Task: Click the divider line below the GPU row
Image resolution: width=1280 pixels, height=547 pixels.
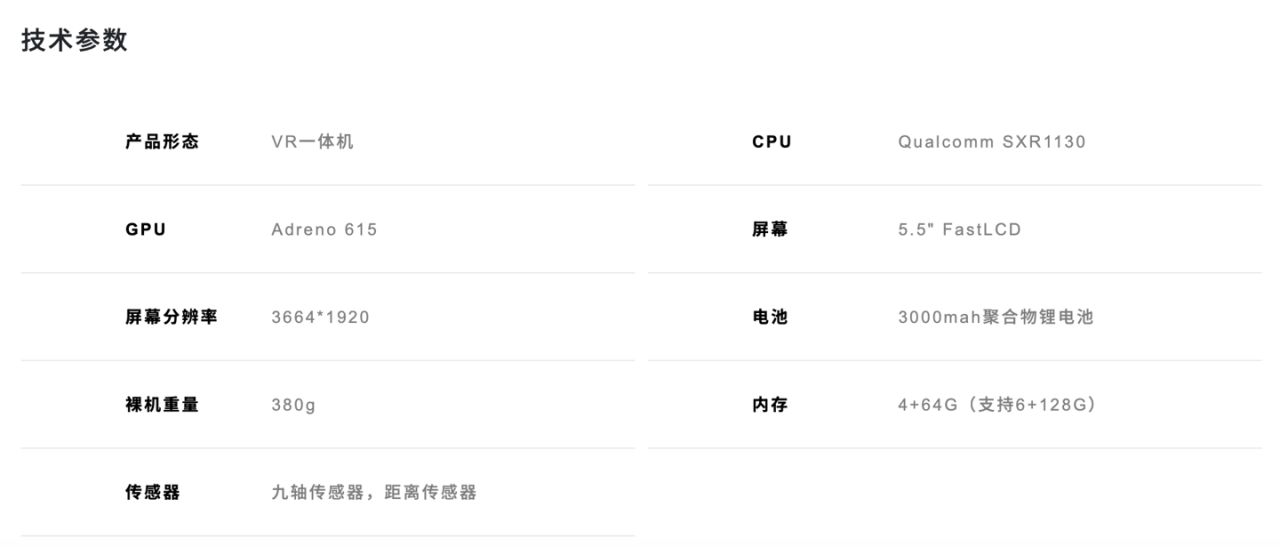Action: (x=327, y=273)
